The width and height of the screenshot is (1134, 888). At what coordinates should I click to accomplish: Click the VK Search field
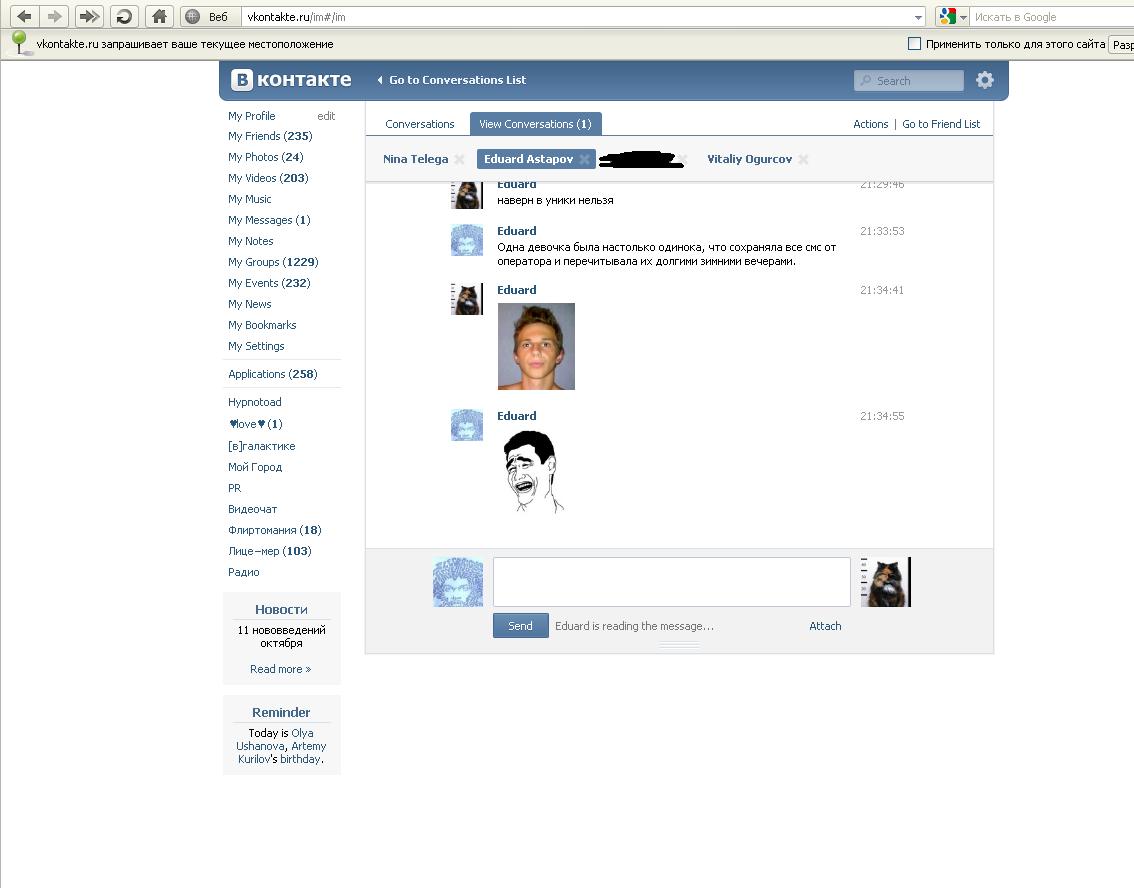(x=909, y=80)
